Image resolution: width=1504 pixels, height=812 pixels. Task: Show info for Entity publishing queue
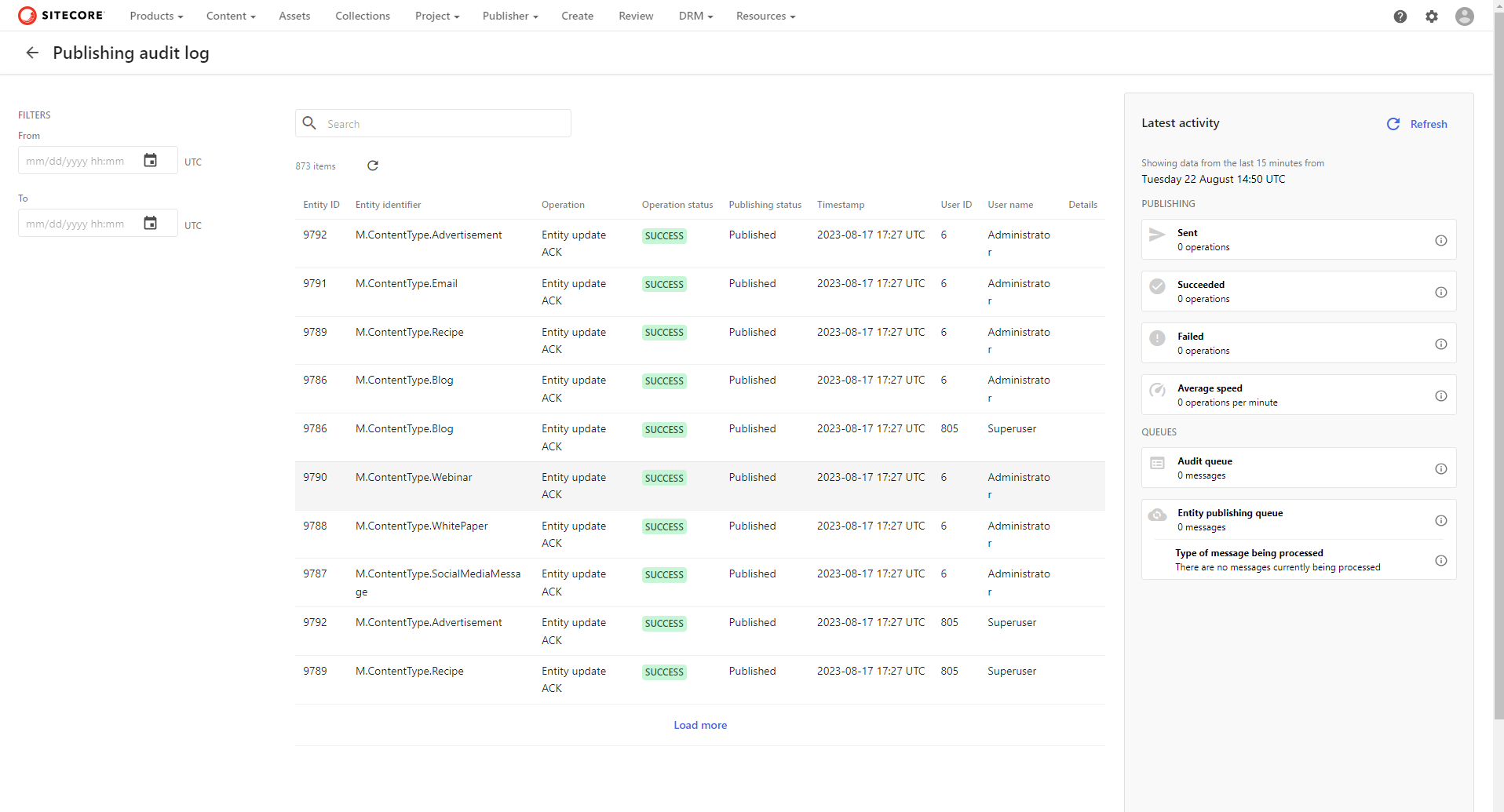click(x=1441, y=520)
